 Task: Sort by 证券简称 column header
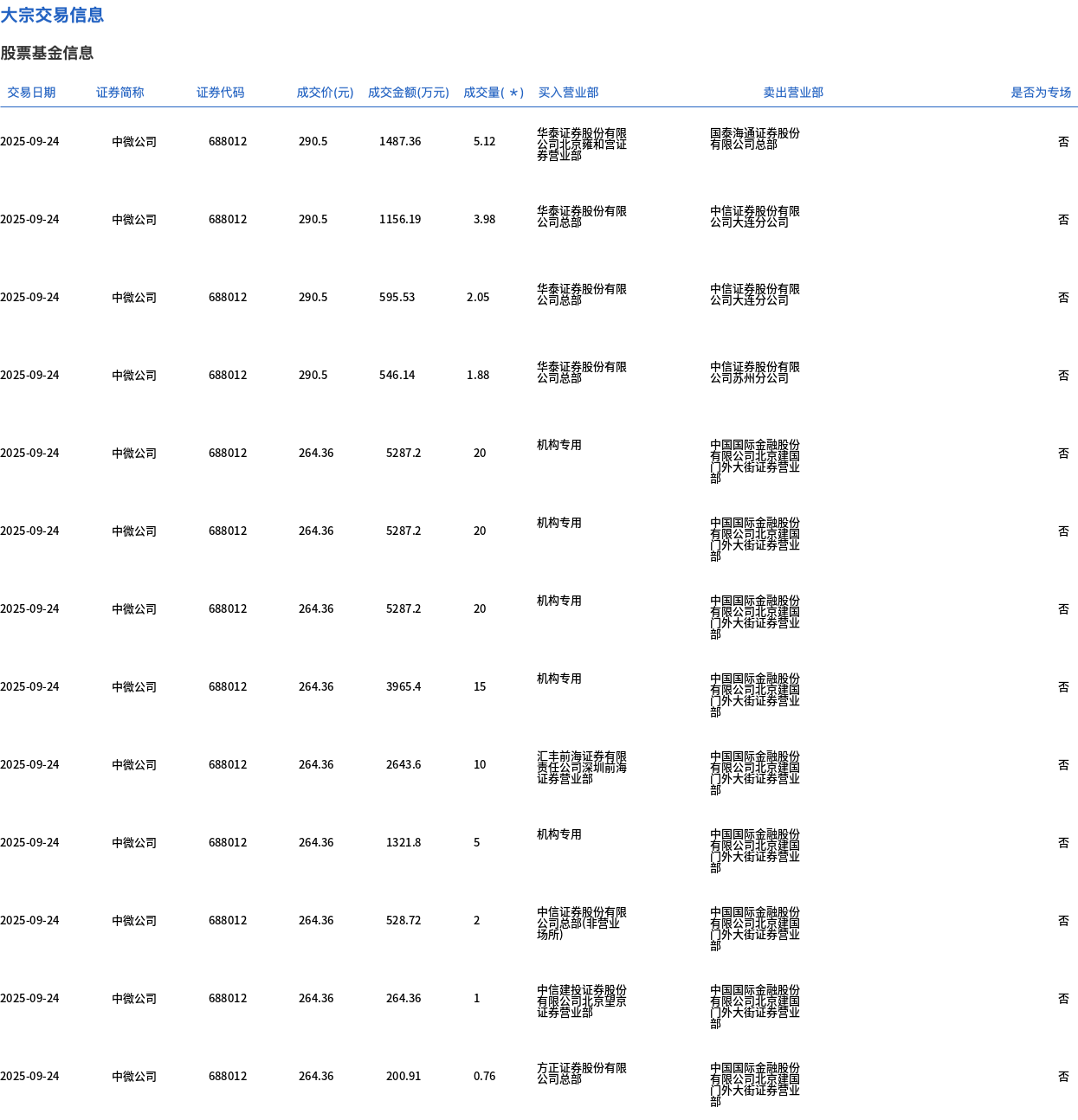click(120, 93)
